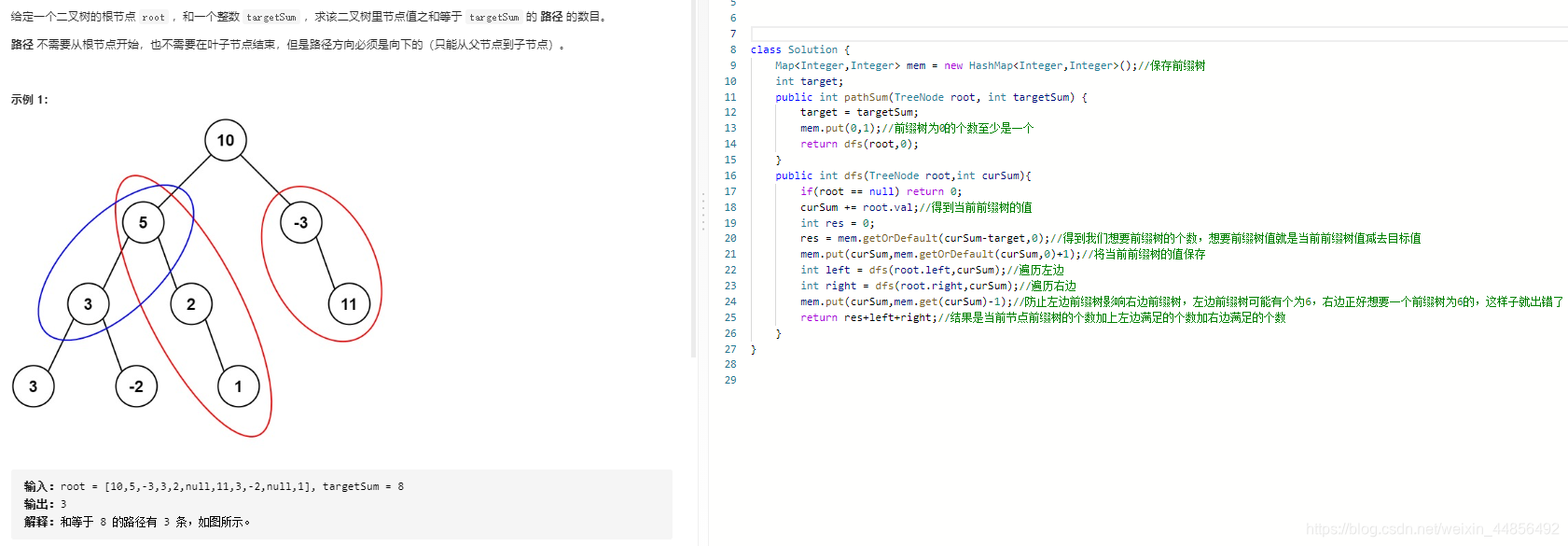Click the empty editor line 7
Viewport: 1568px width, 546px height.
(x=1159, y=34)
